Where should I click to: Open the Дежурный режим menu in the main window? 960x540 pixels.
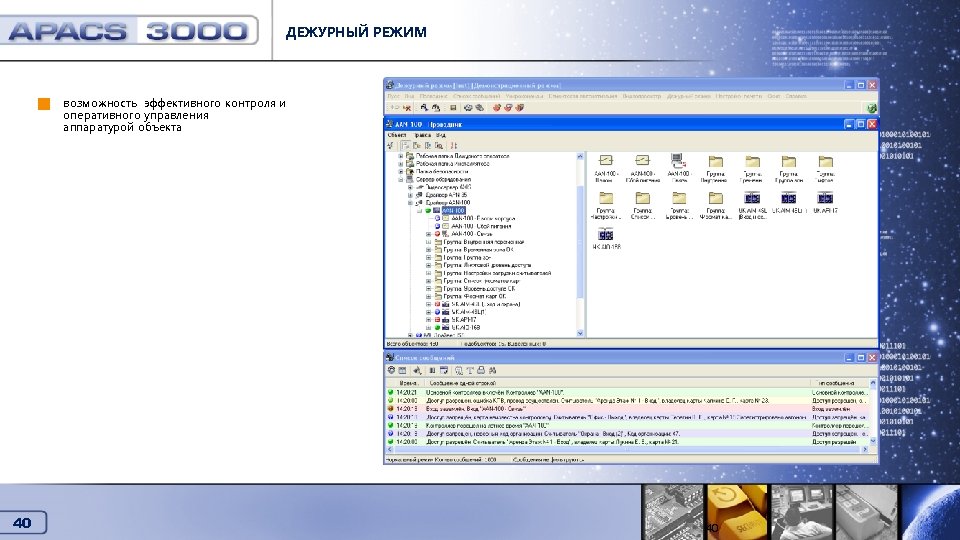[689, 96]
